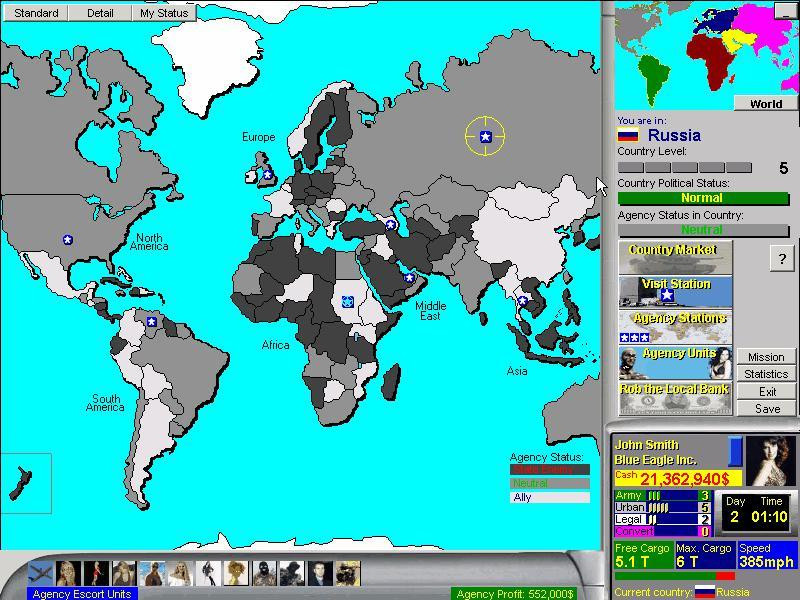Image resolution: width=800 pixels, height=600 pixels.
Task: Open the Agency Units panel
Action: coord(675,362)
